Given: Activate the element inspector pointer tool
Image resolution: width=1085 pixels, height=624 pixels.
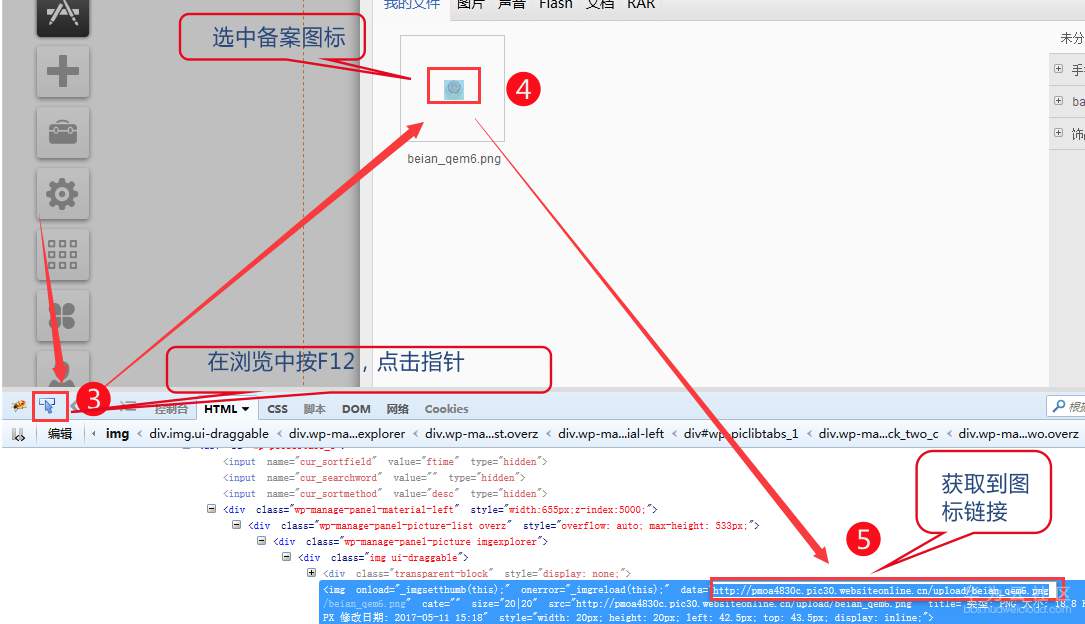Looking at the screenshot, I should 47,406.
